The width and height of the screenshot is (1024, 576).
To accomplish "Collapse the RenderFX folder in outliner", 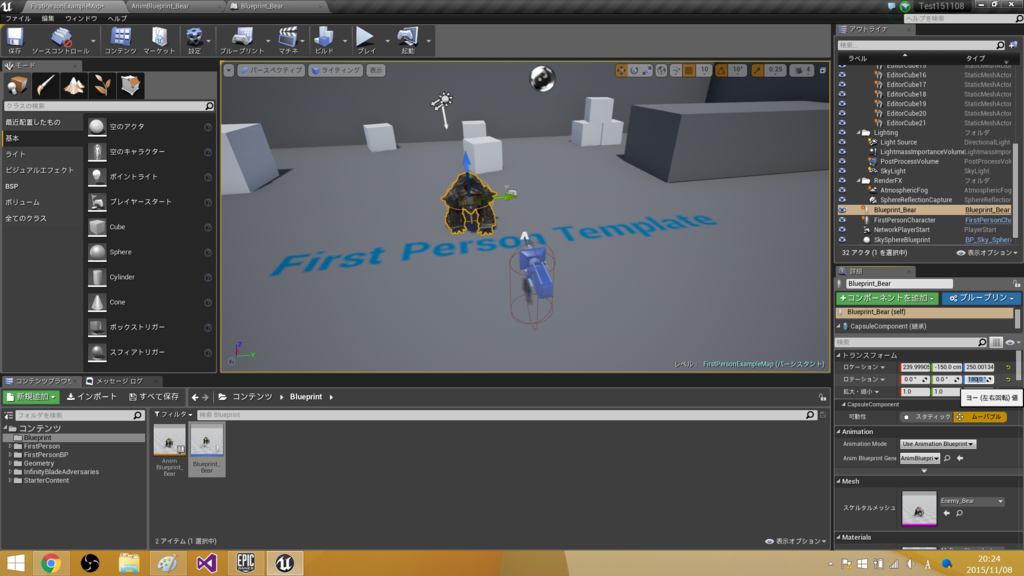I will coord(859,181).
